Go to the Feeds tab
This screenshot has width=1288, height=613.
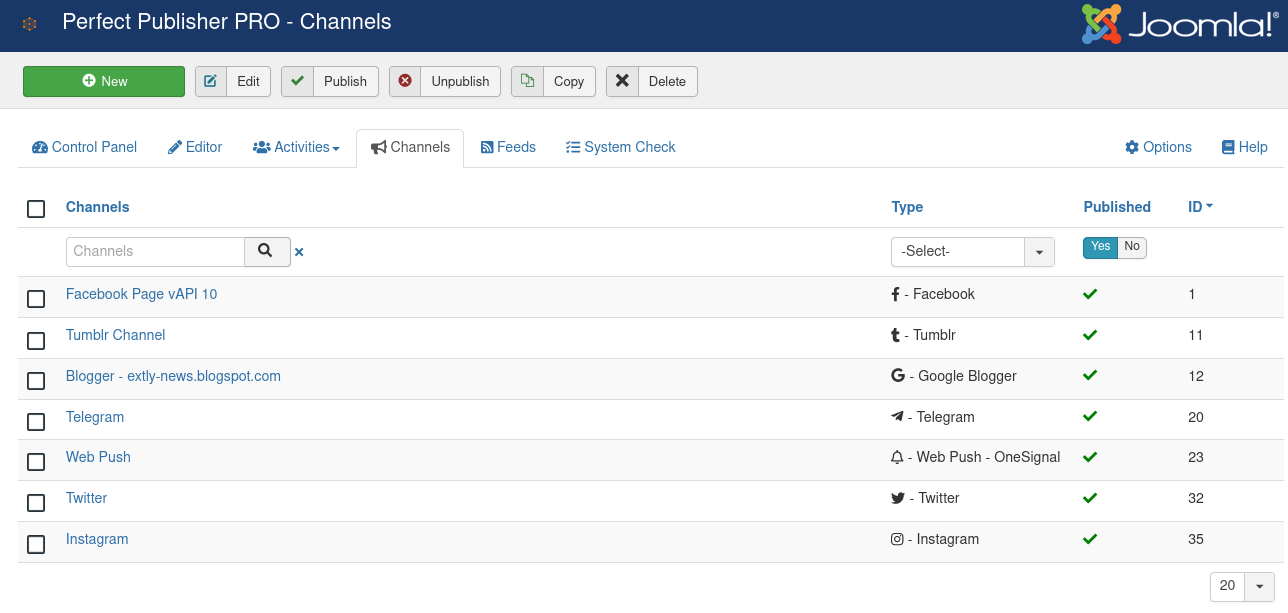click(x=508, y=147)
